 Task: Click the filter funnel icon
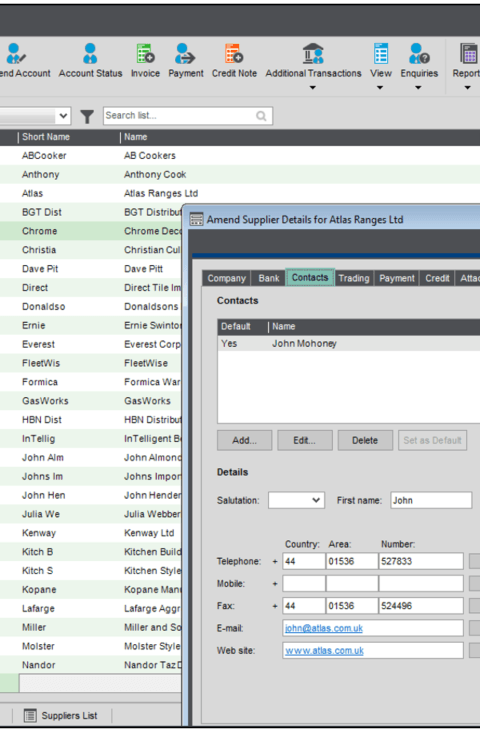coord(87,116)
